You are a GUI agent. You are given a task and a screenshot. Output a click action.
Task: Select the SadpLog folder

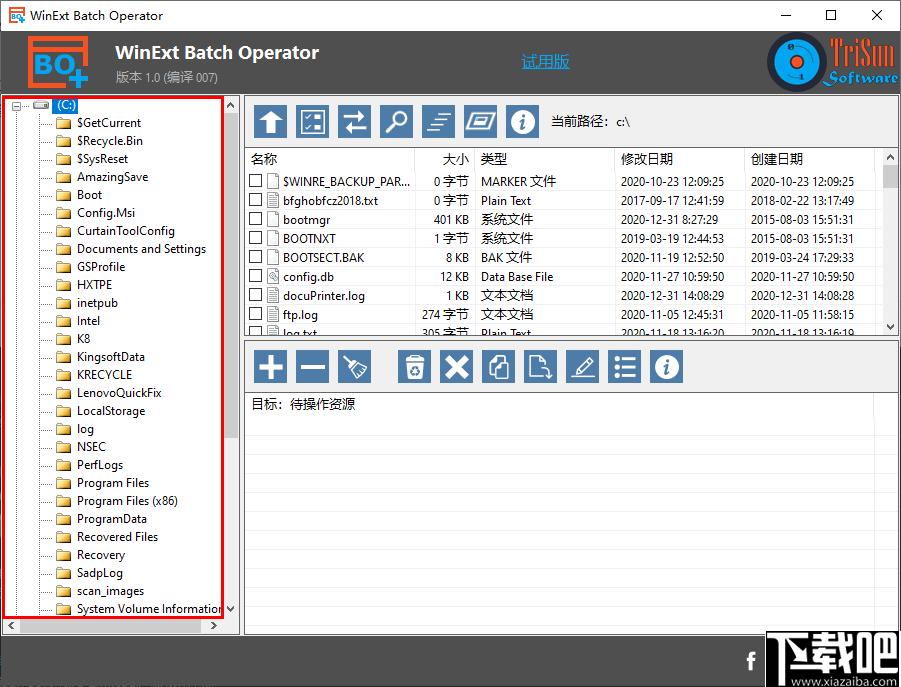click(99, 573)
